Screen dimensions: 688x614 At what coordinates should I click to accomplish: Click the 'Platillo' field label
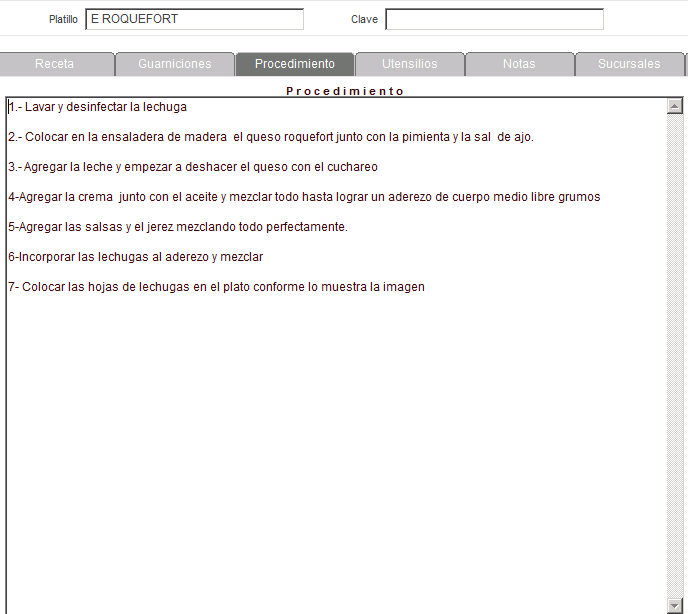click(x=63, y=20)
